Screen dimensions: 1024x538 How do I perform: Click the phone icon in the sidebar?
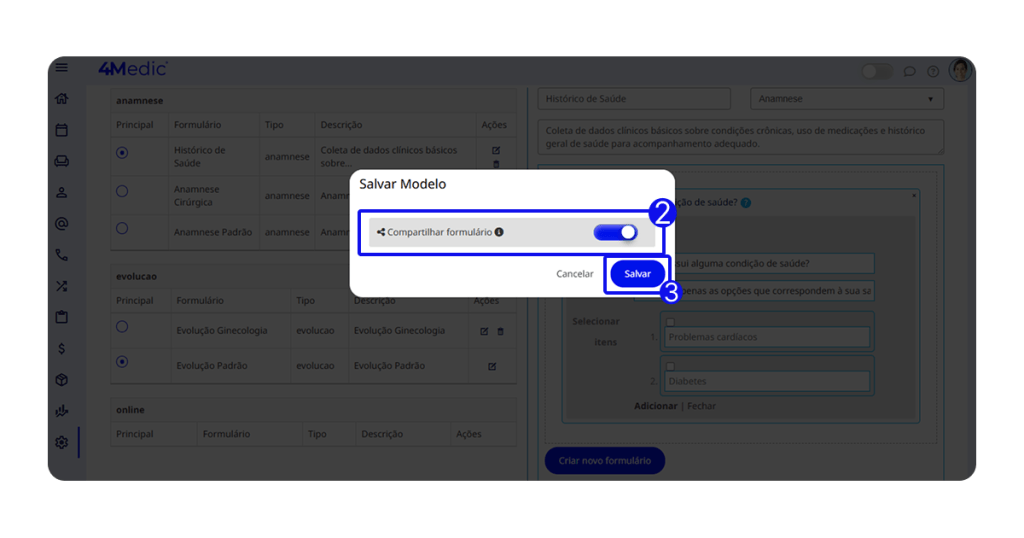coord(62,255)
